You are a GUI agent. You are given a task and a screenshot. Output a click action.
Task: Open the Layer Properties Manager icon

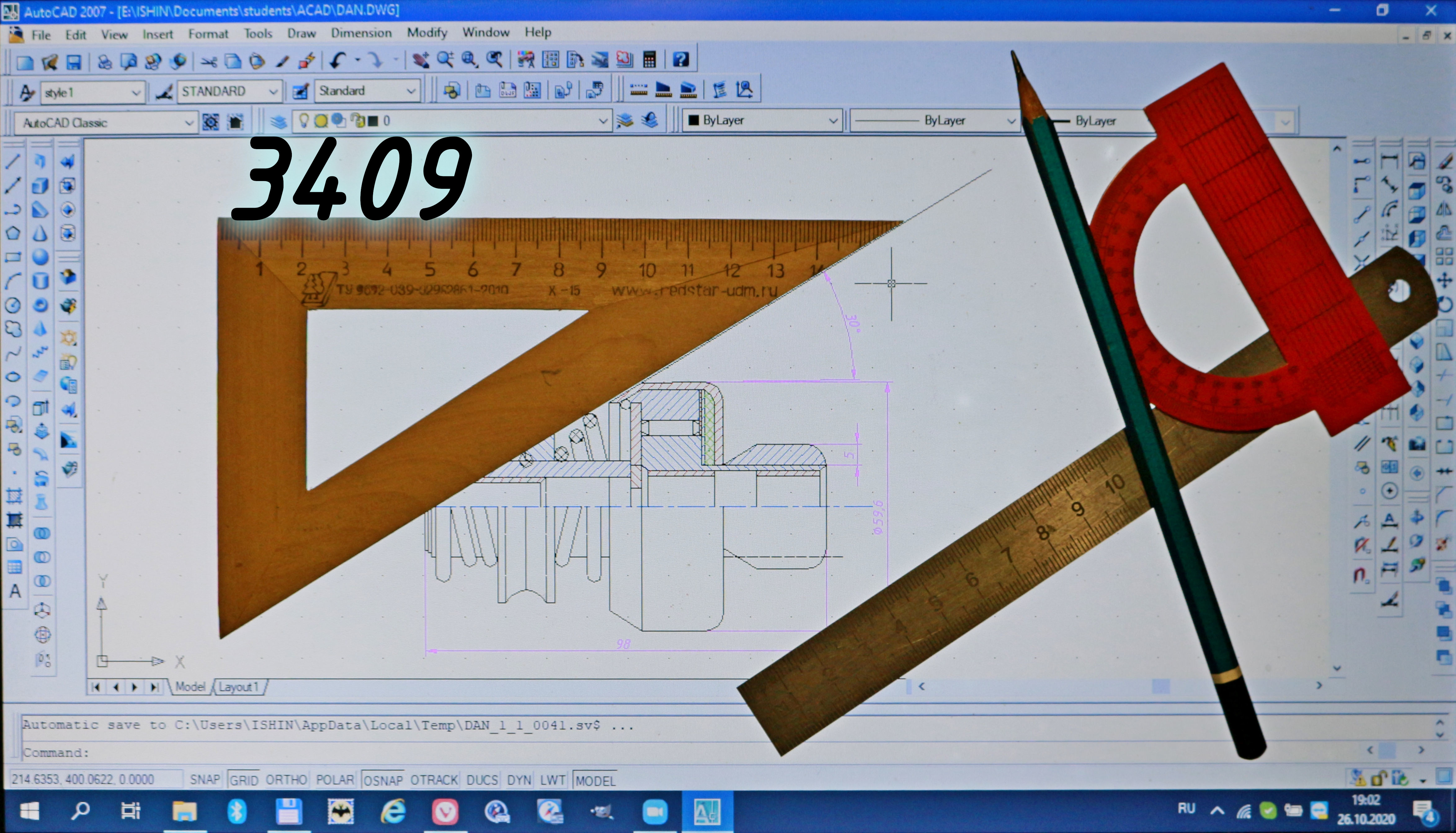pyautogui.click(x=279, y=121)
